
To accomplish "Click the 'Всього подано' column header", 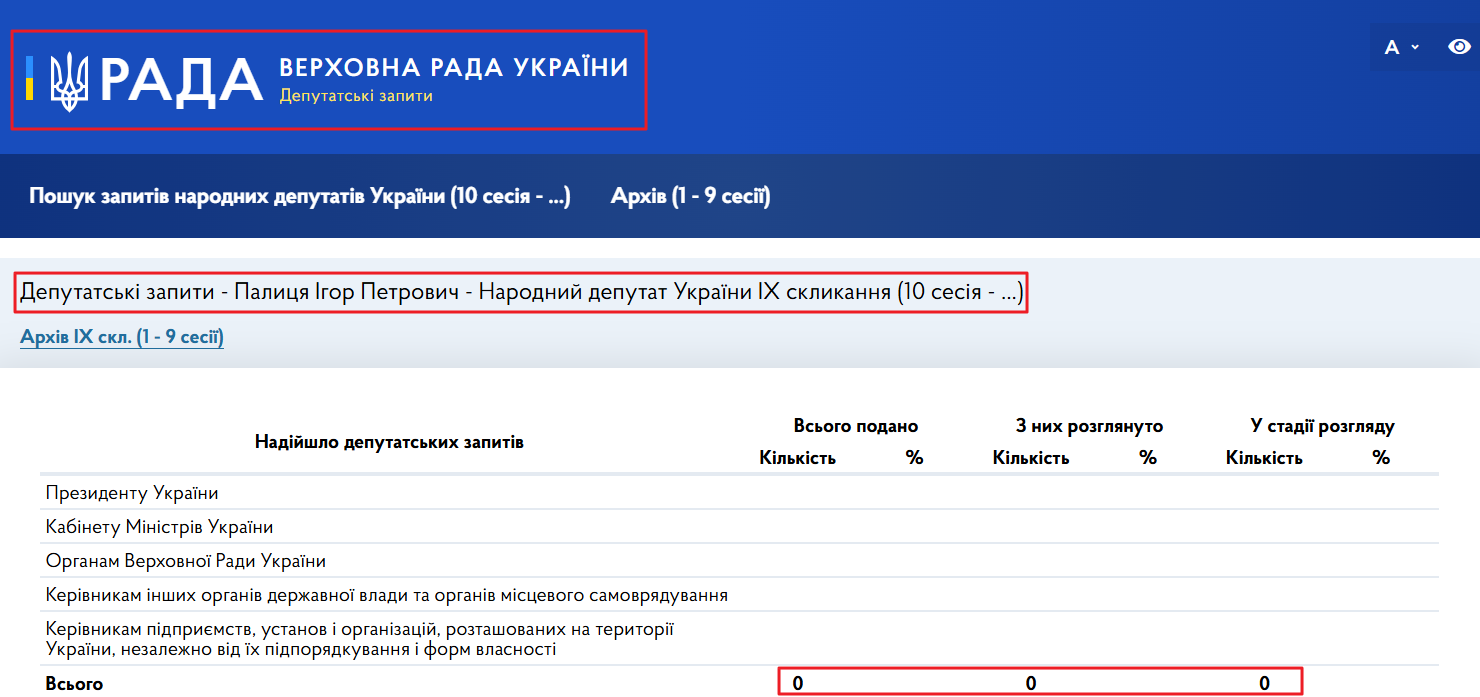I will coord(856,426).
